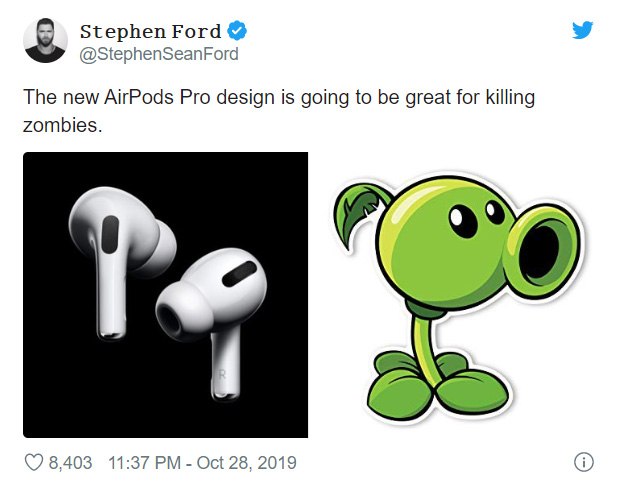Open the 11:37 PM Oct 28, 2019 timestamp
This screenshot has height=486, width=617.
coord(202,463)
